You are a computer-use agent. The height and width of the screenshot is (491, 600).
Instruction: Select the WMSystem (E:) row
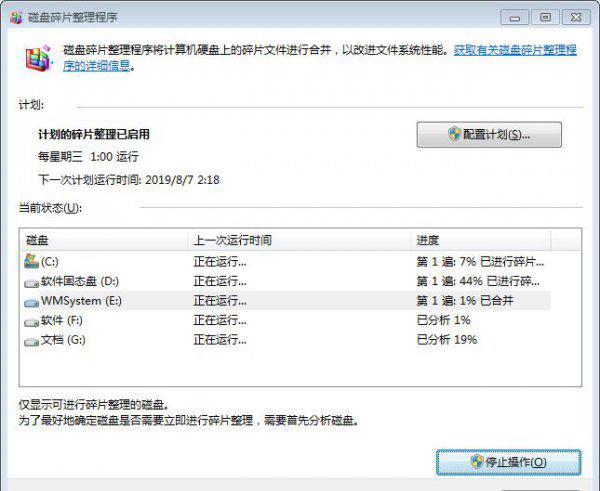tap(285, 301)
